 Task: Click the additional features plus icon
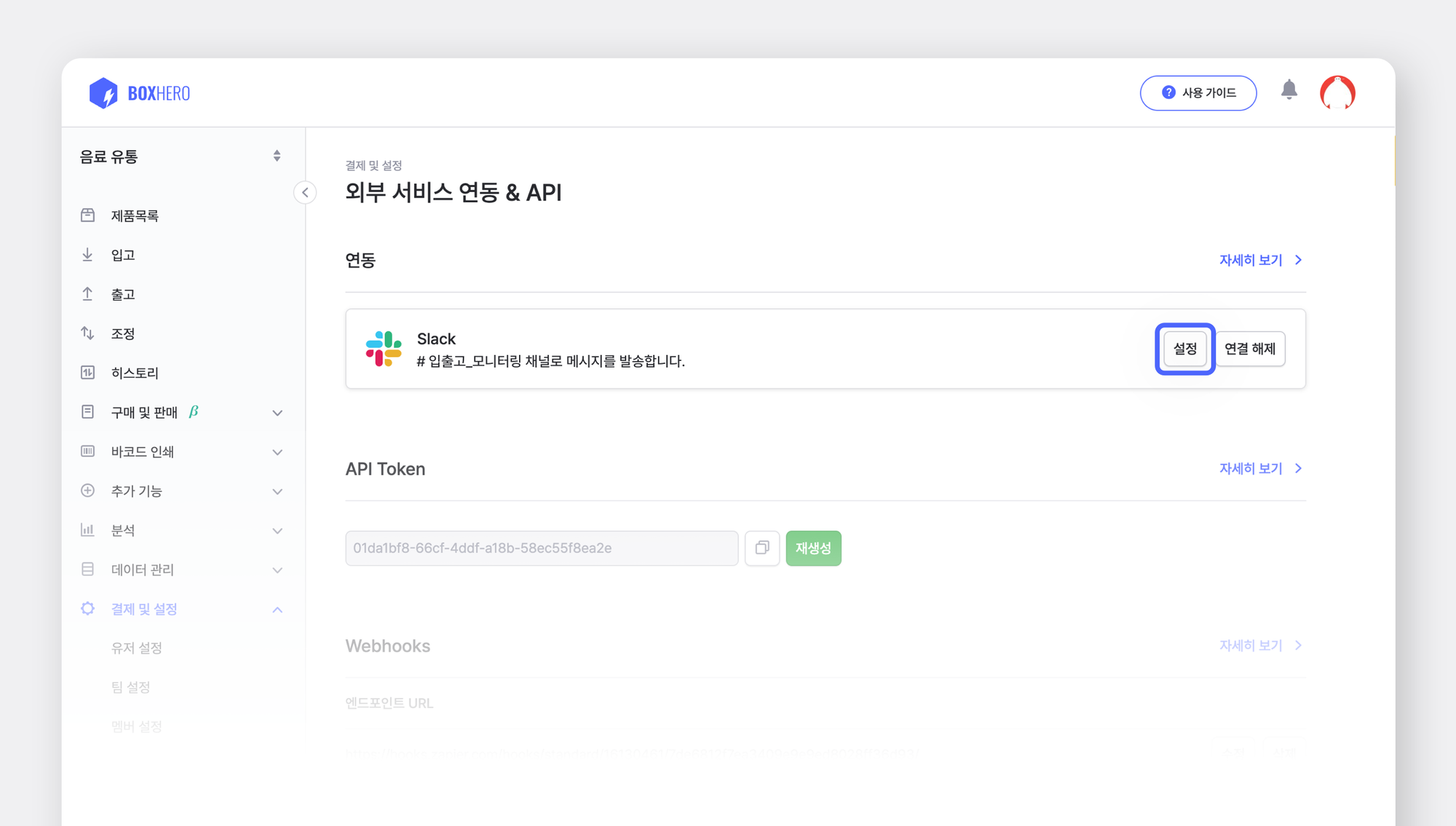[x=87, y=491]
